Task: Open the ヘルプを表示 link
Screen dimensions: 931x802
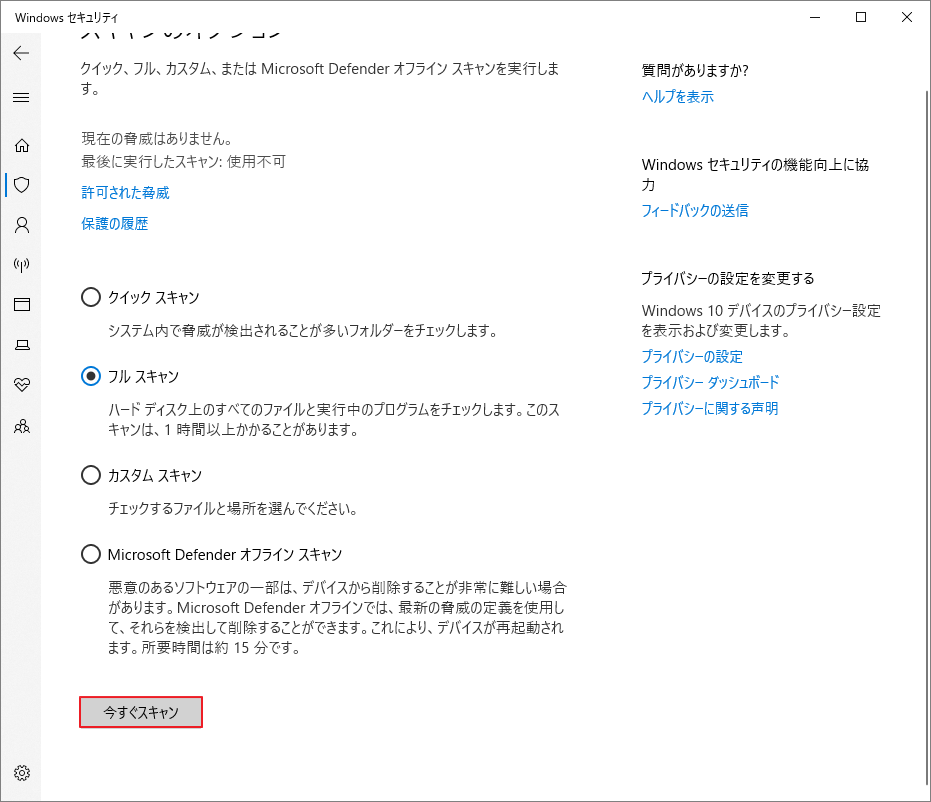Action: click(677, 97)
